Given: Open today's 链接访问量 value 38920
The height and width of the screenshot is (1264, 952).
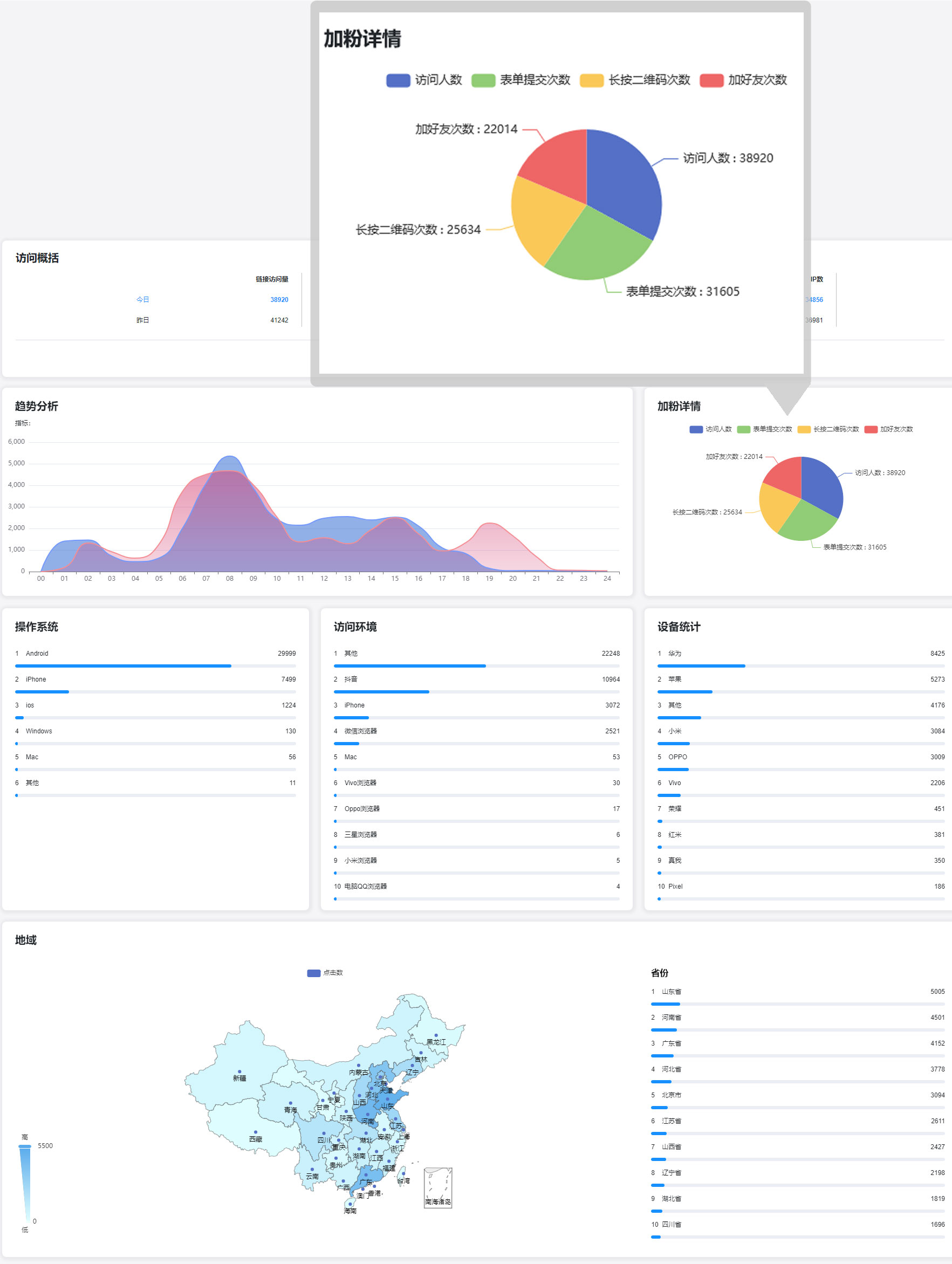Looking at the screenshot, I should pyautogui.click(x=279, y=299).
